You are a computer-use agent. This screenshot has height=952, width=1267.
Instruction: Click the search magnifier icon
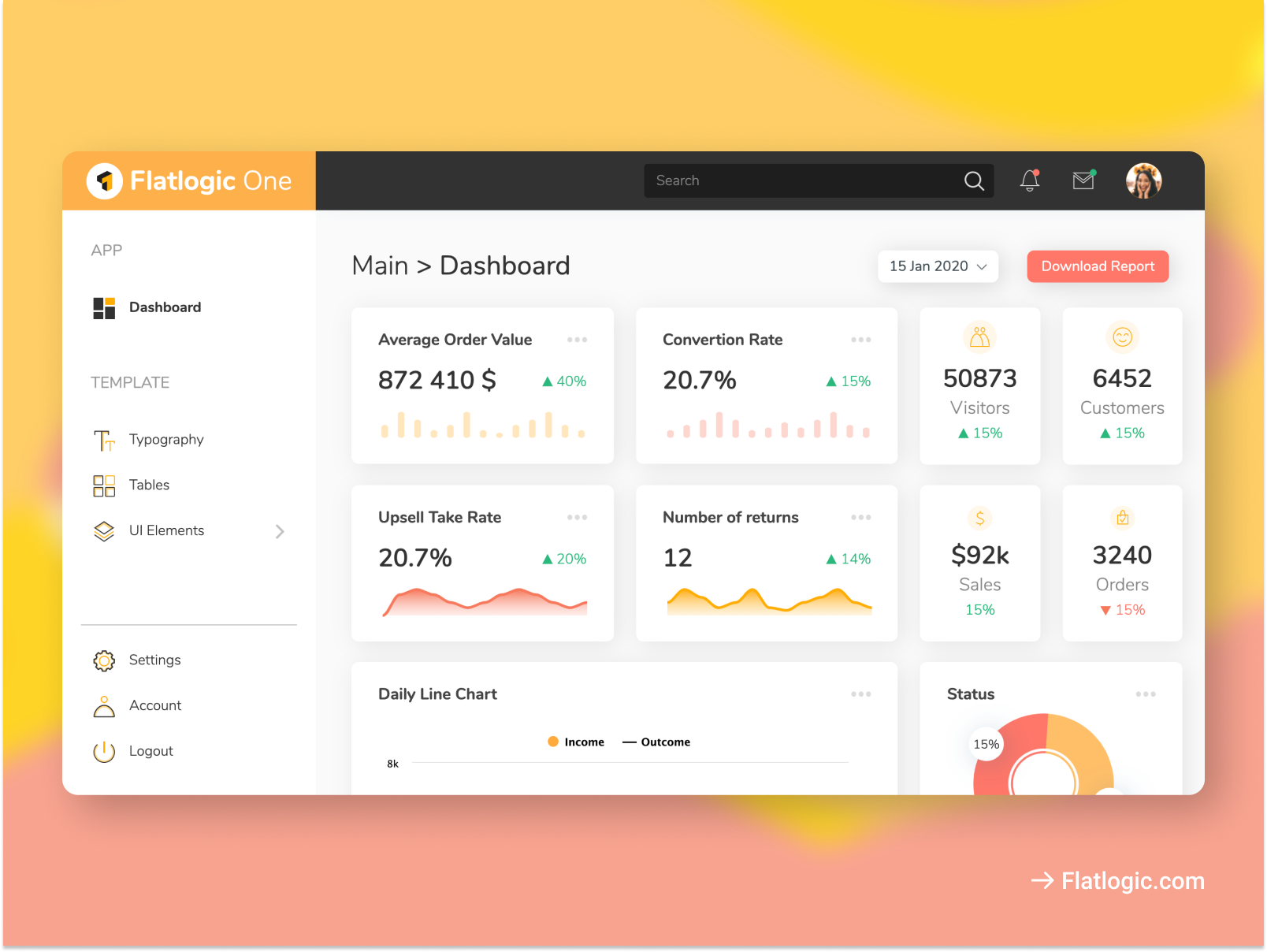[x=974, y=180]
